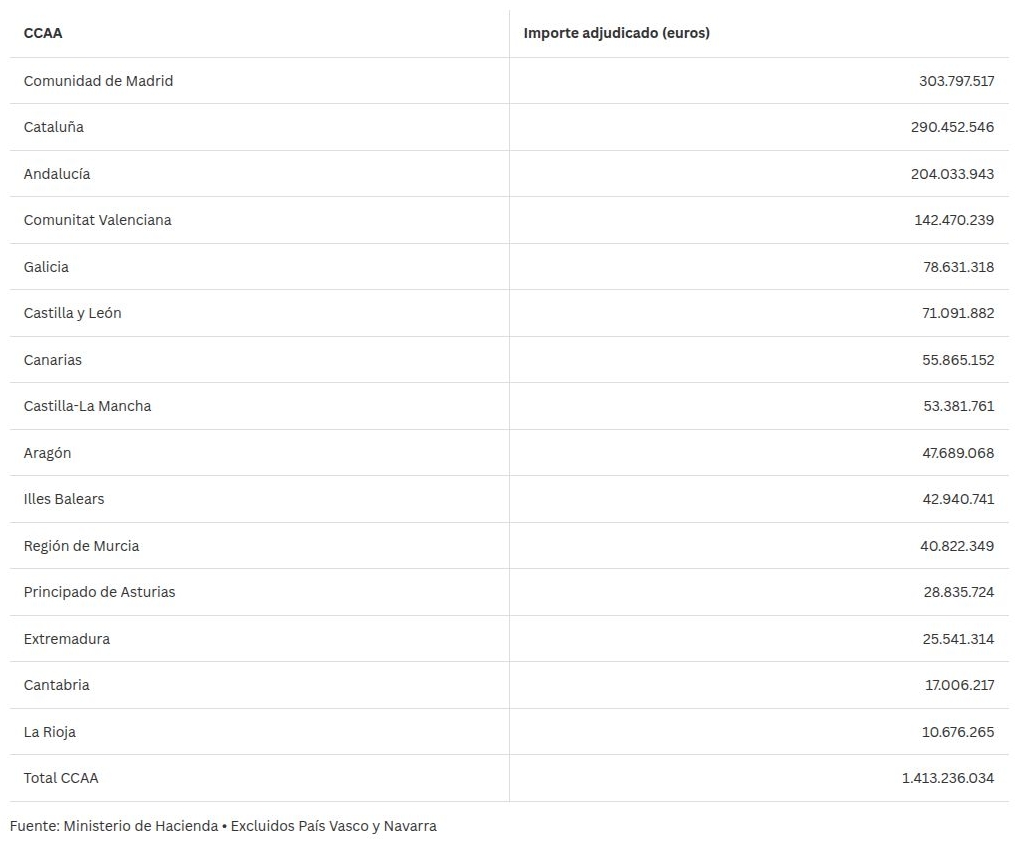The height and width of the screenshot is (844, 1016).
Task: Select the Comunidad de Madrid row label
Action: [x=98, y=81]
